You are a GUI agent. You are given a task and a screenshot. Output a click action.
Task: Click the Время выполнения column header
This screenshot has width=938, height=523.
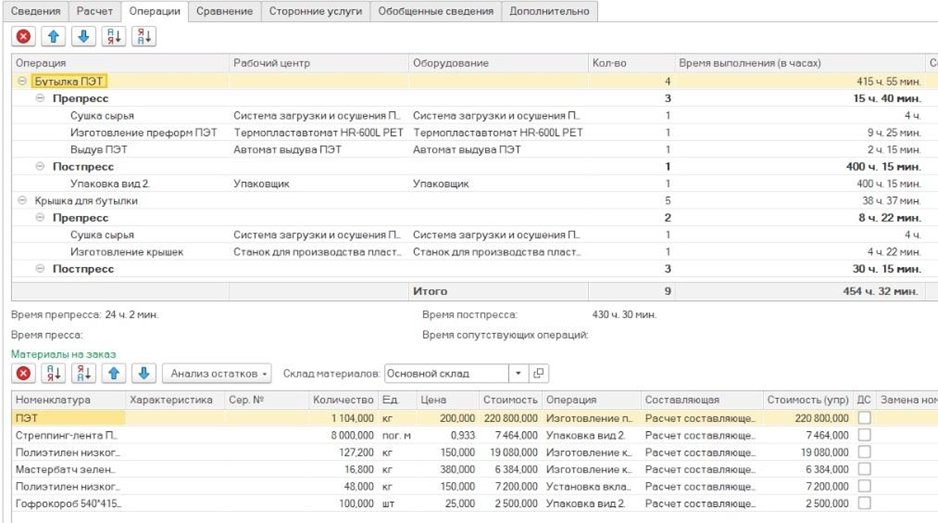(x=750, y=63)
